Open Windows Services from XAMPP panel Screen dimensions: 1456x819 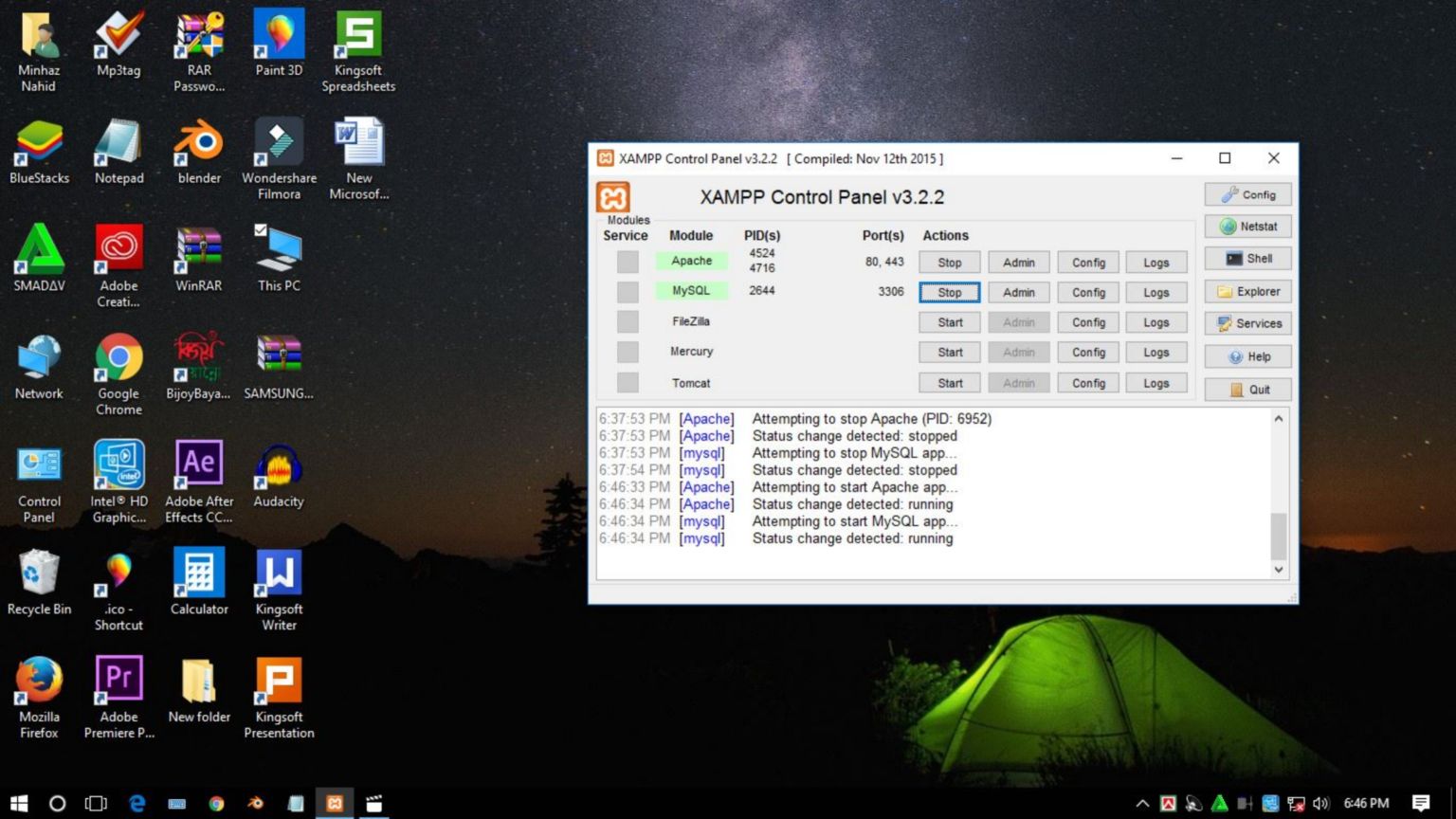(1247, 323)
